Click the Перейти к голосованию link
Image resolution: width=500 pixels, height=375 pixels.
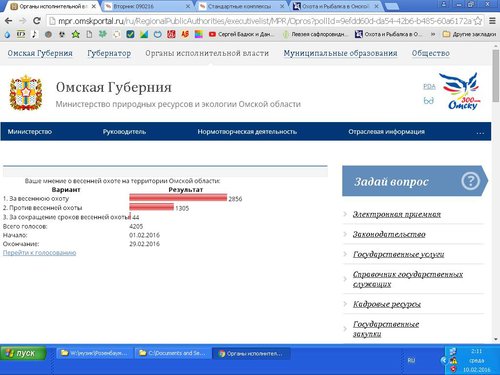point(39,253)
